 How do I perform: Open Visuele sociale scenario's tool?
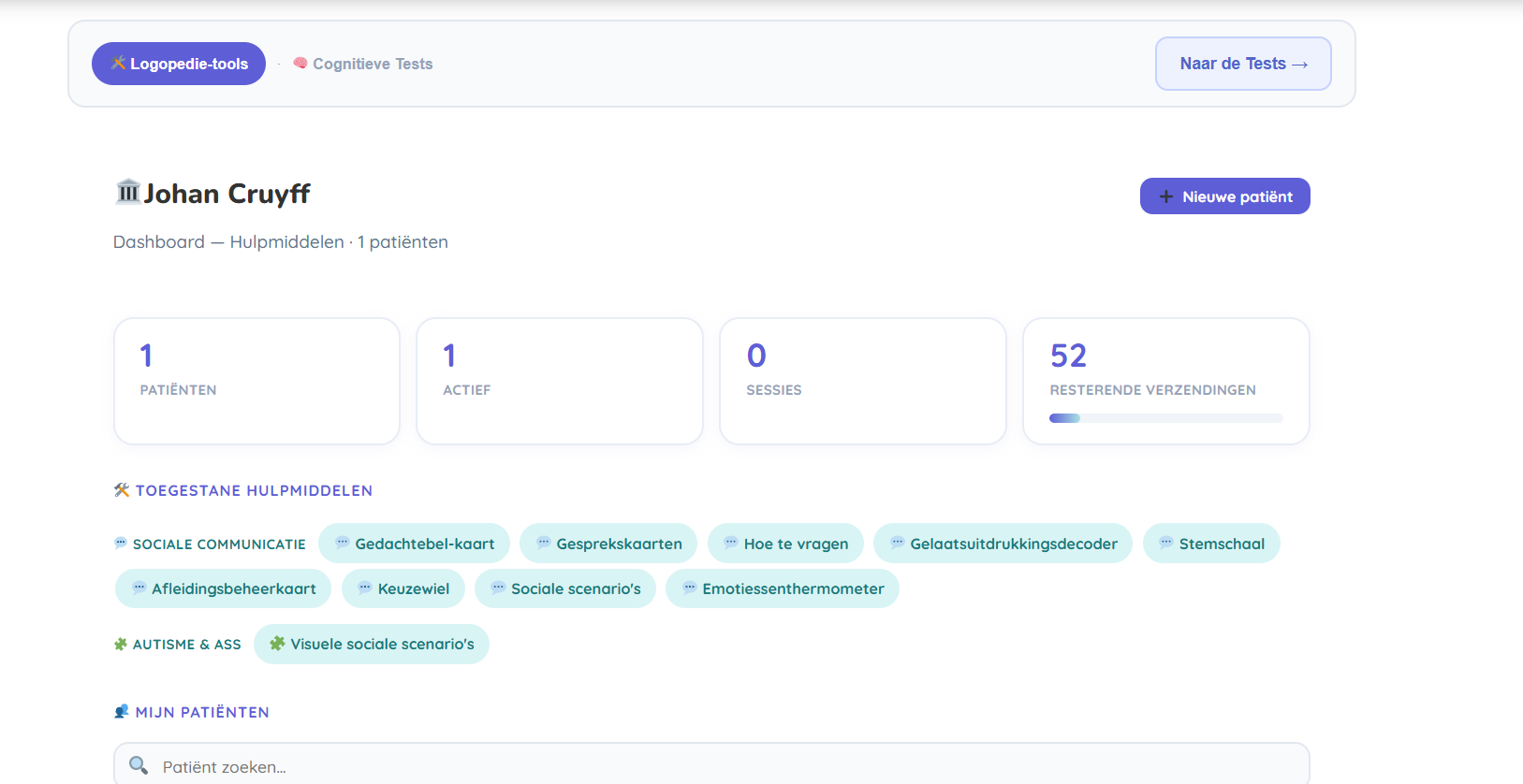[x=372, y=644]
